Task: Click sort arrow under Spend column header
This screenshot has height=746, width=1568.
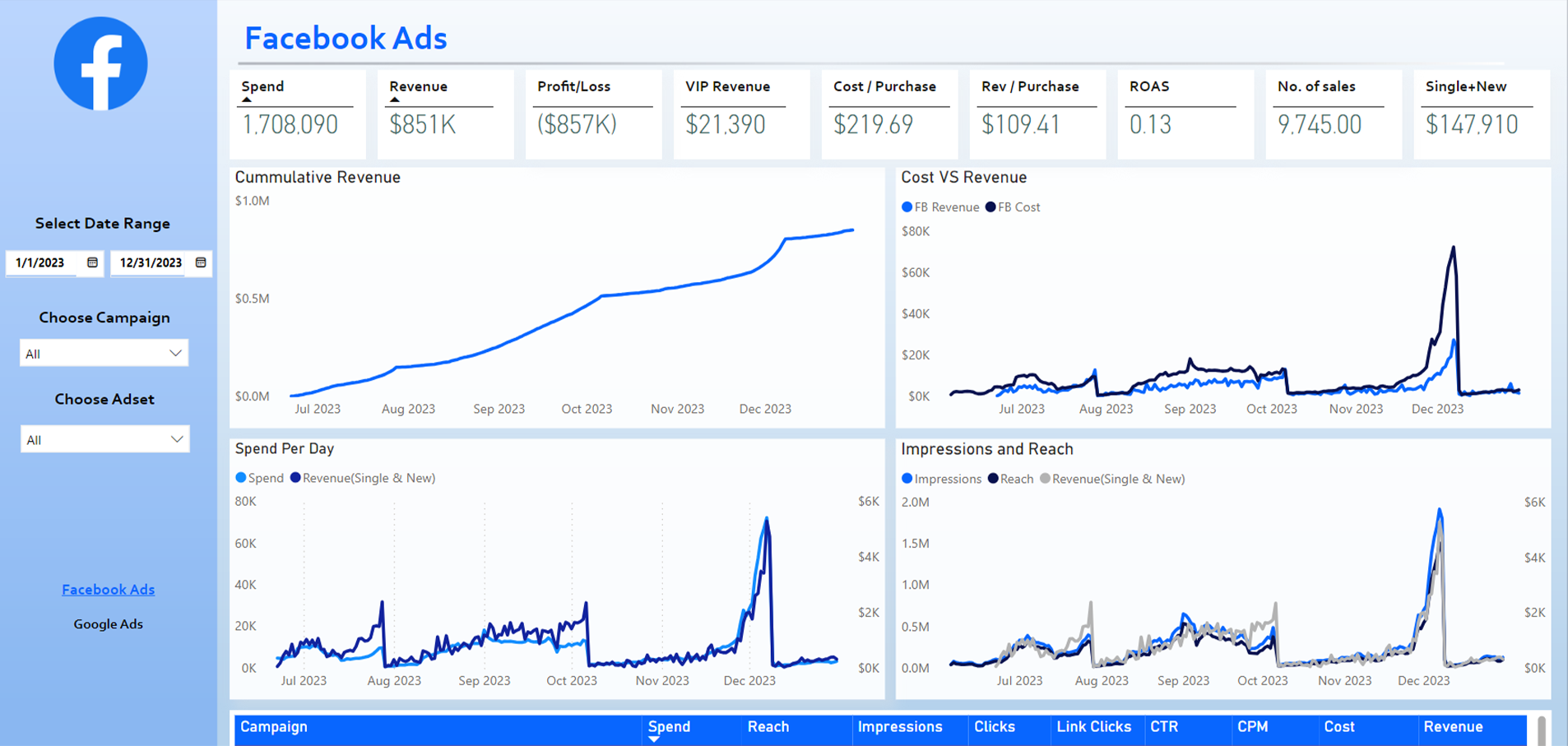Action: coord(654,739)
